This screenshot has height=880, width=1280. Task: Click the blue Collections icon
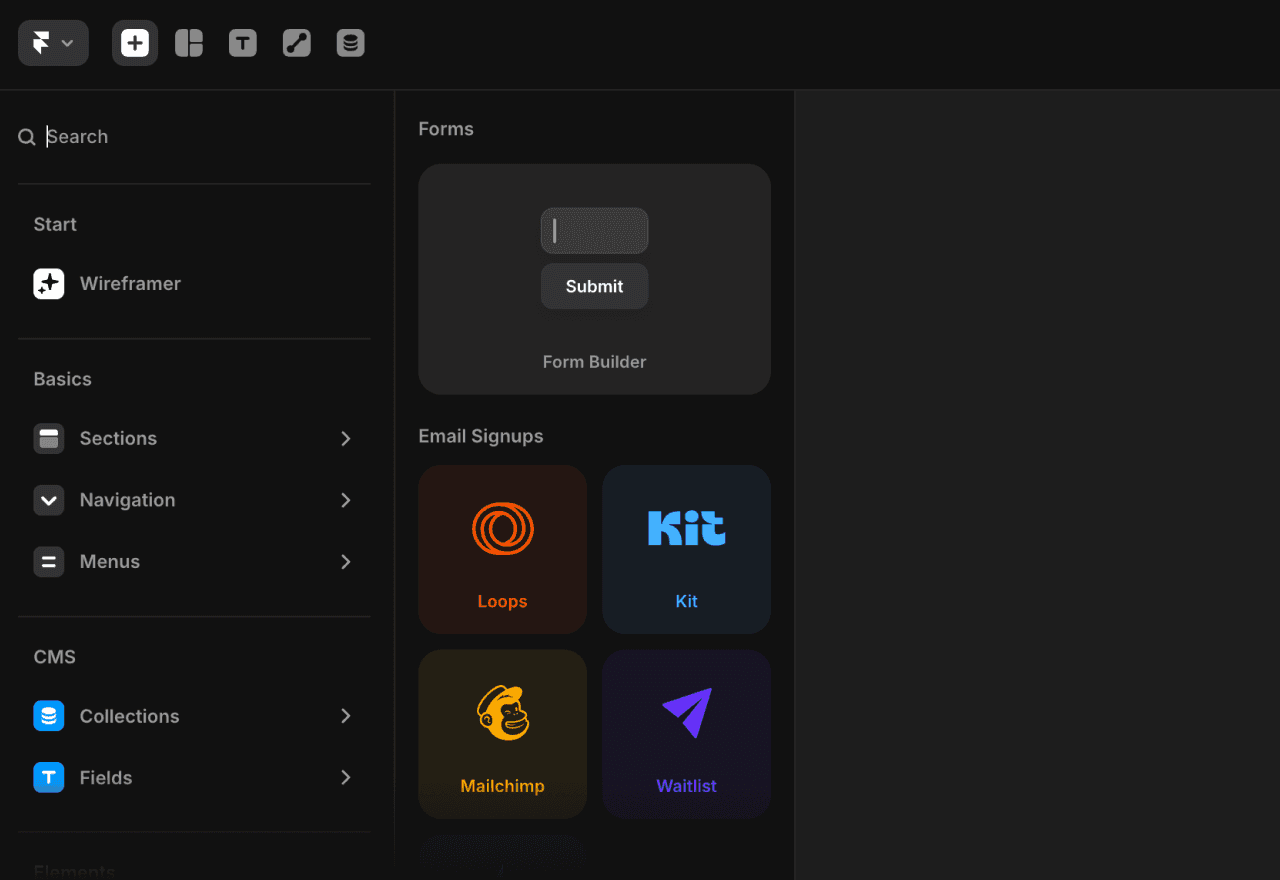[x=49, y=716]
